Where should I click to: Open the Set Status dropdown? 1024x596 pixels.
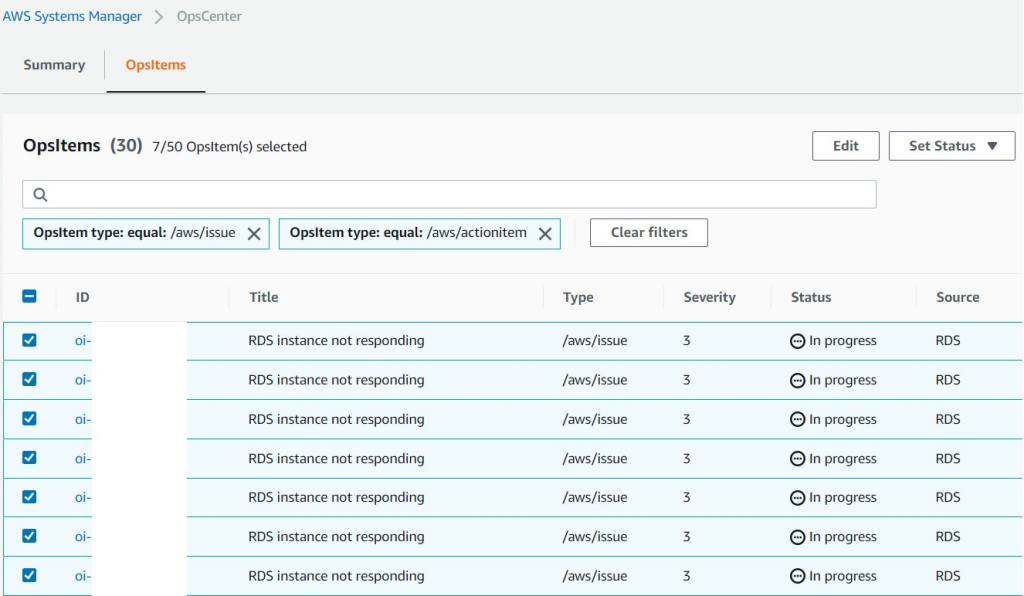pyautogui.click(x=950, y=145)
